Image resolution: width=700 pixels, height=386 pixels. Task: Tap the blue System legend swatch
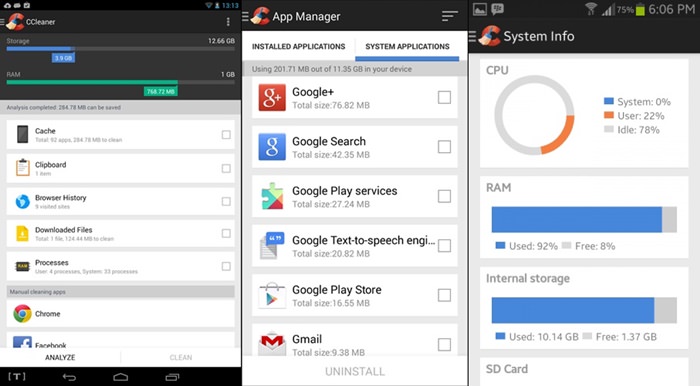608,101
